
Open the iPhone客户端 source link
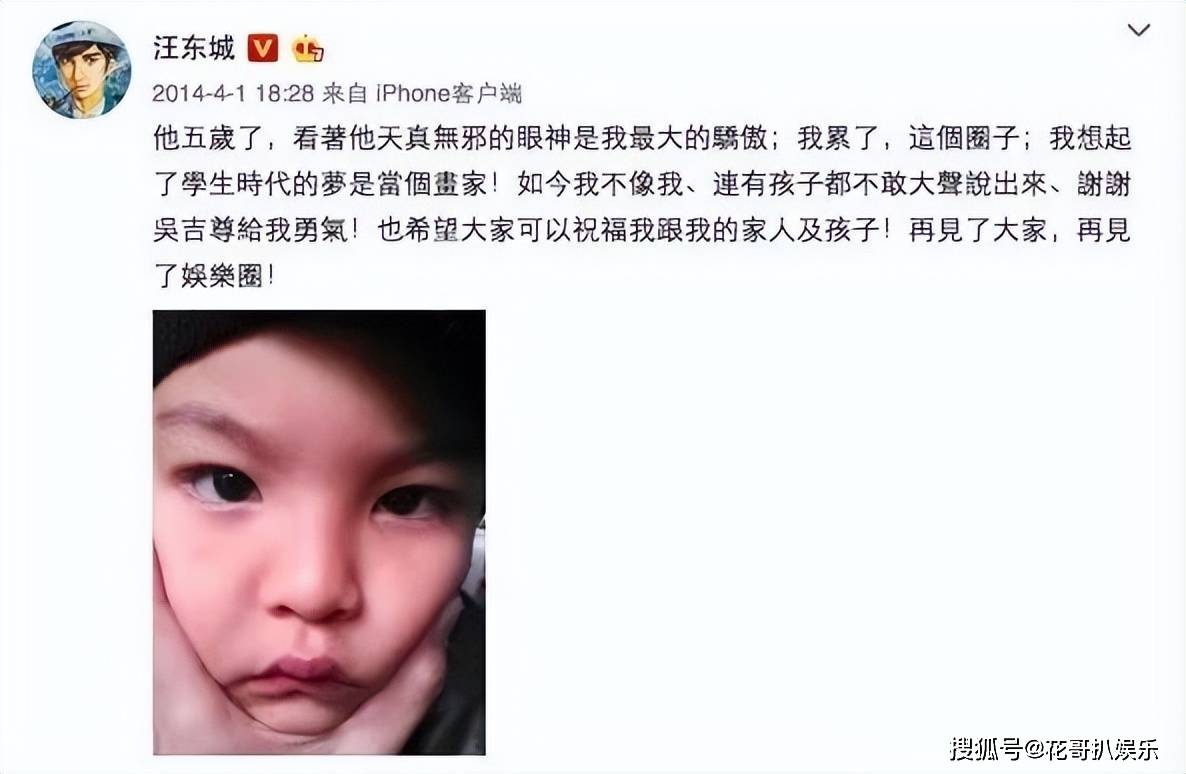pyautogui.click(x=449, y=93)
